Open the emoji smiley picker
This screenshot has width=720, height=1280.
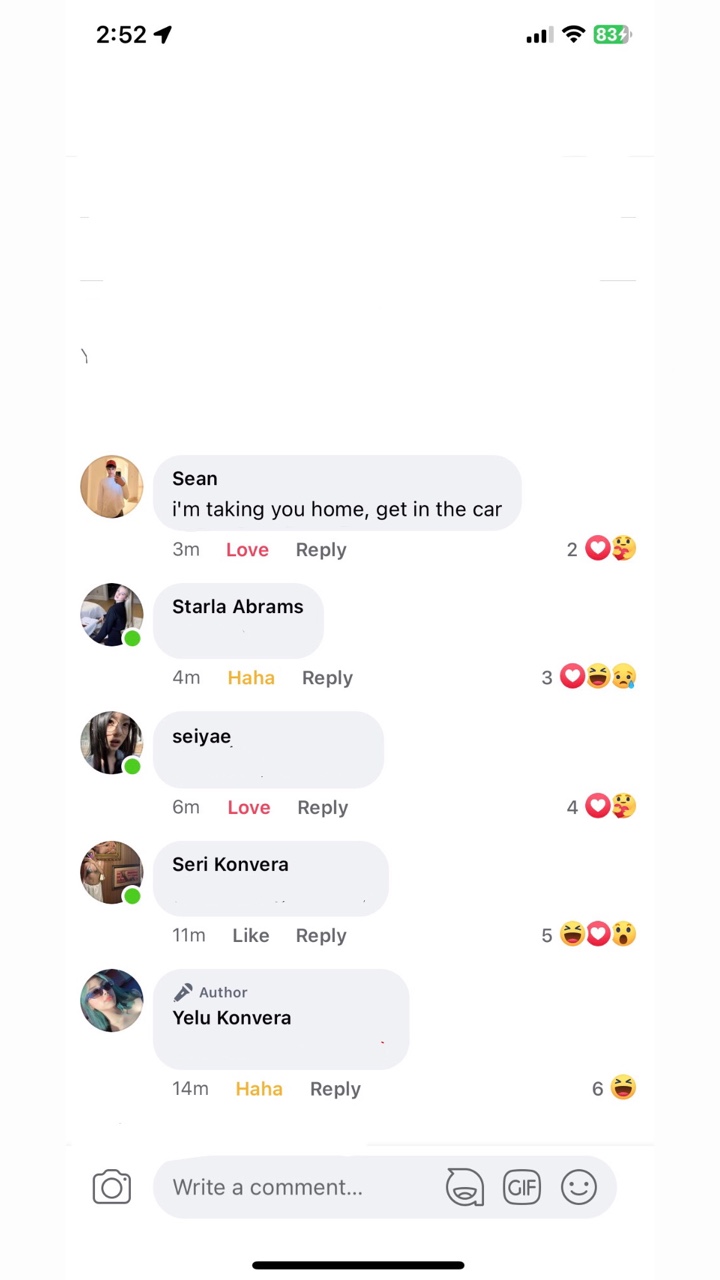pos(579,1187)
